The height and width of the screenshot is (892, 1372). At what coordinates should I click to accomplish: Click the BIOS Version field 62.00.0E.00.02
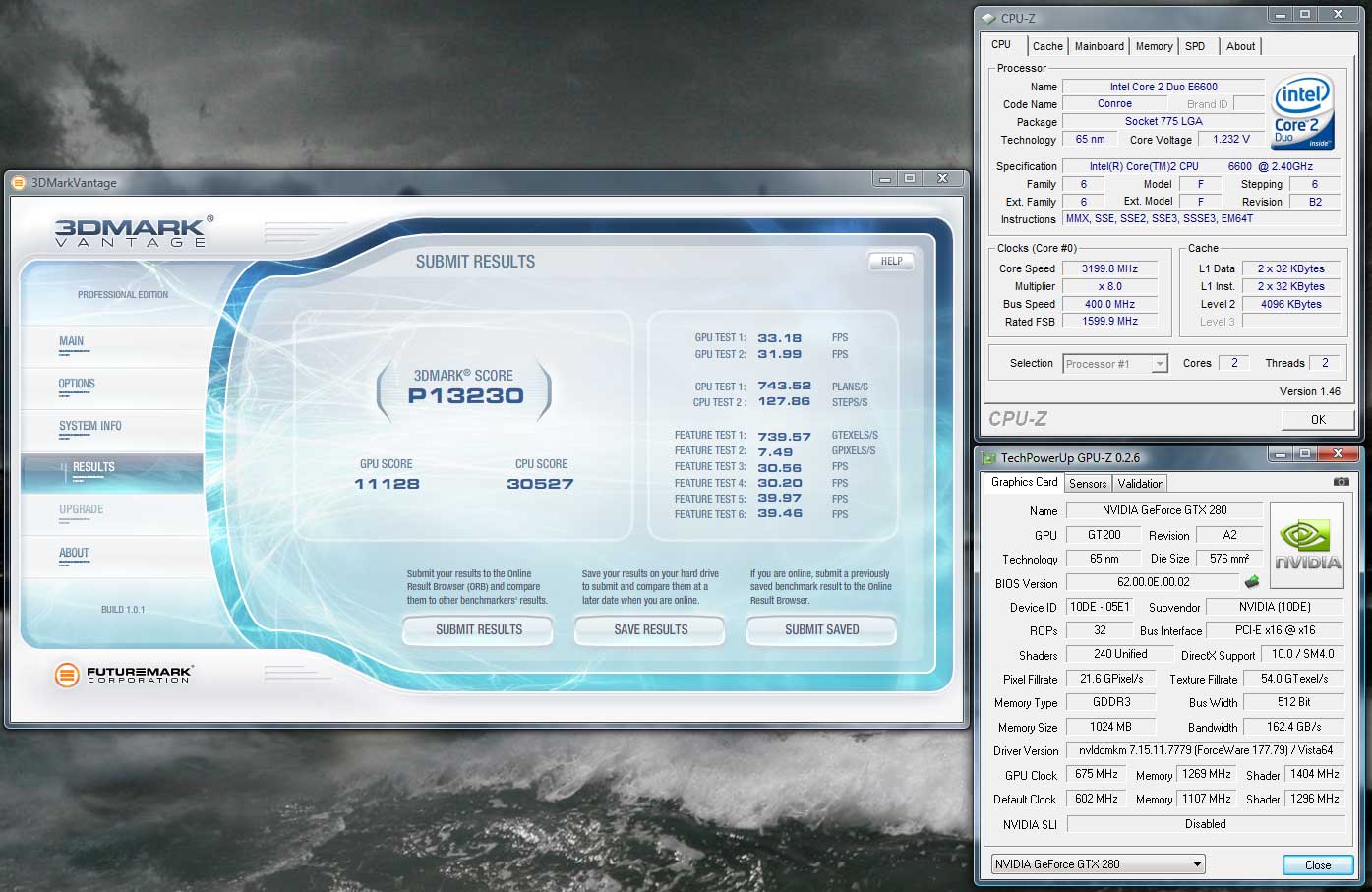coord(1153,582)
